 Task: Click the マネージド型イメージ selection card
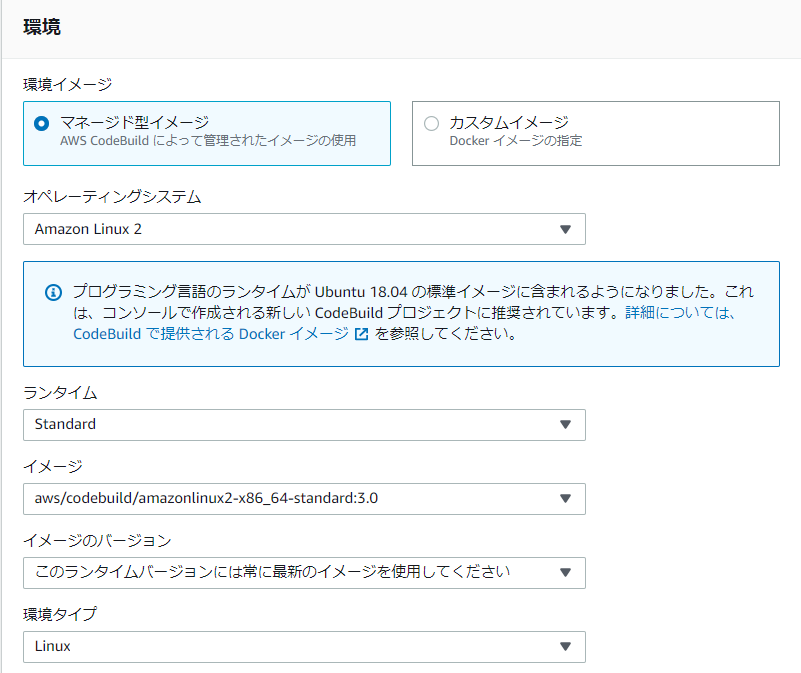point(207,133)
